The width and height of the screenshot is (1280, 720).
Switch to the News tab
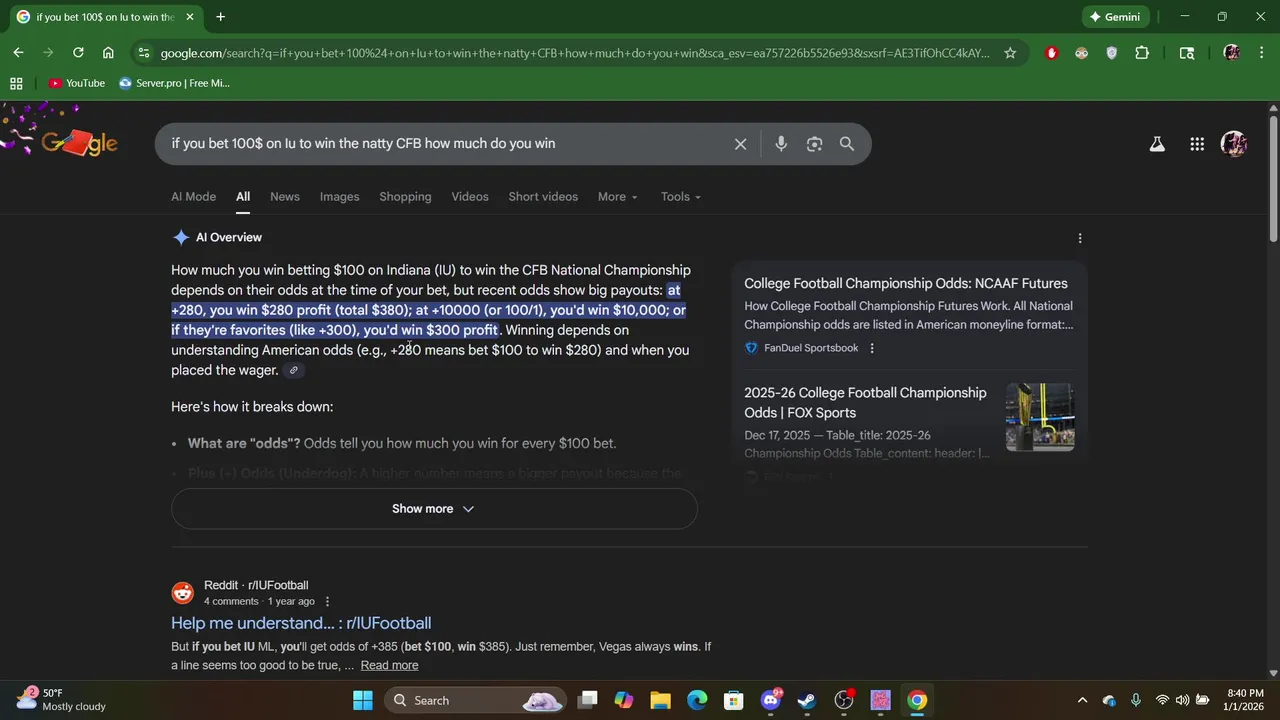click(x=285, y=197)
